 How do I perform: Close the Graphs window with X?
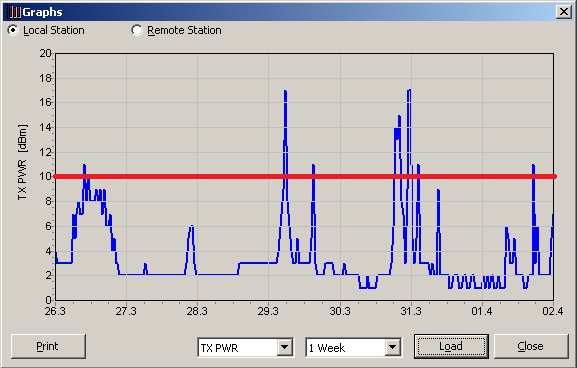(x=563, y=12)
